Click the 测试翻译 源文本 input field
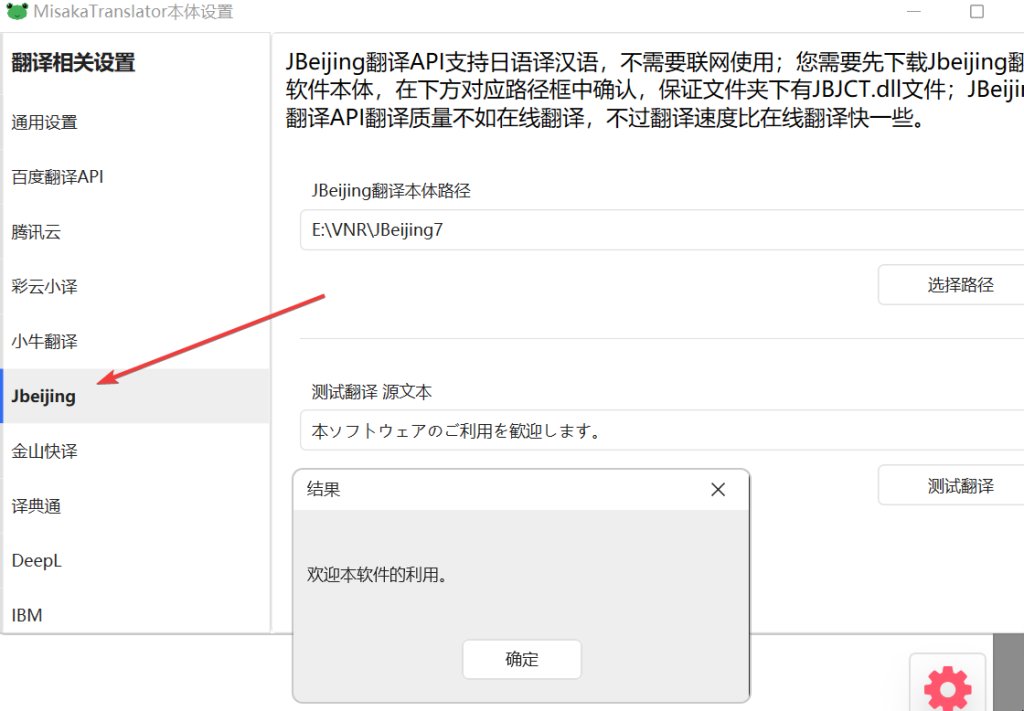 [x=660, y=431]
